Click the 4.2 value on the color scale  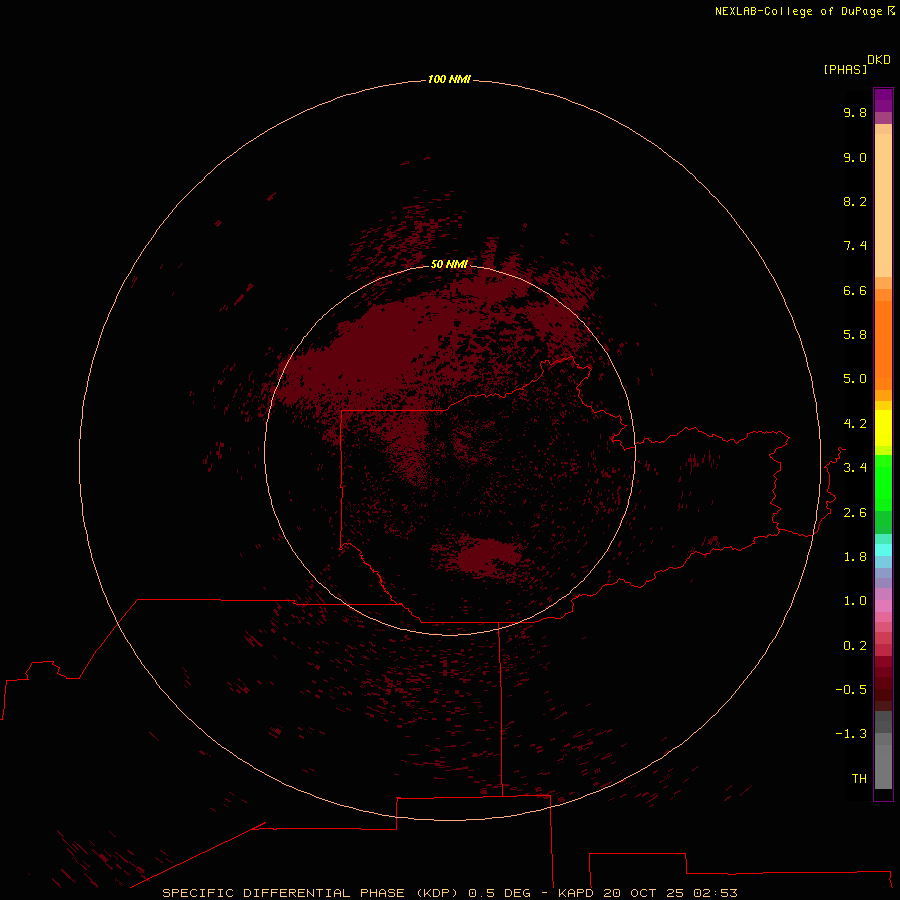pyautogui.click(x=855, y=424)
